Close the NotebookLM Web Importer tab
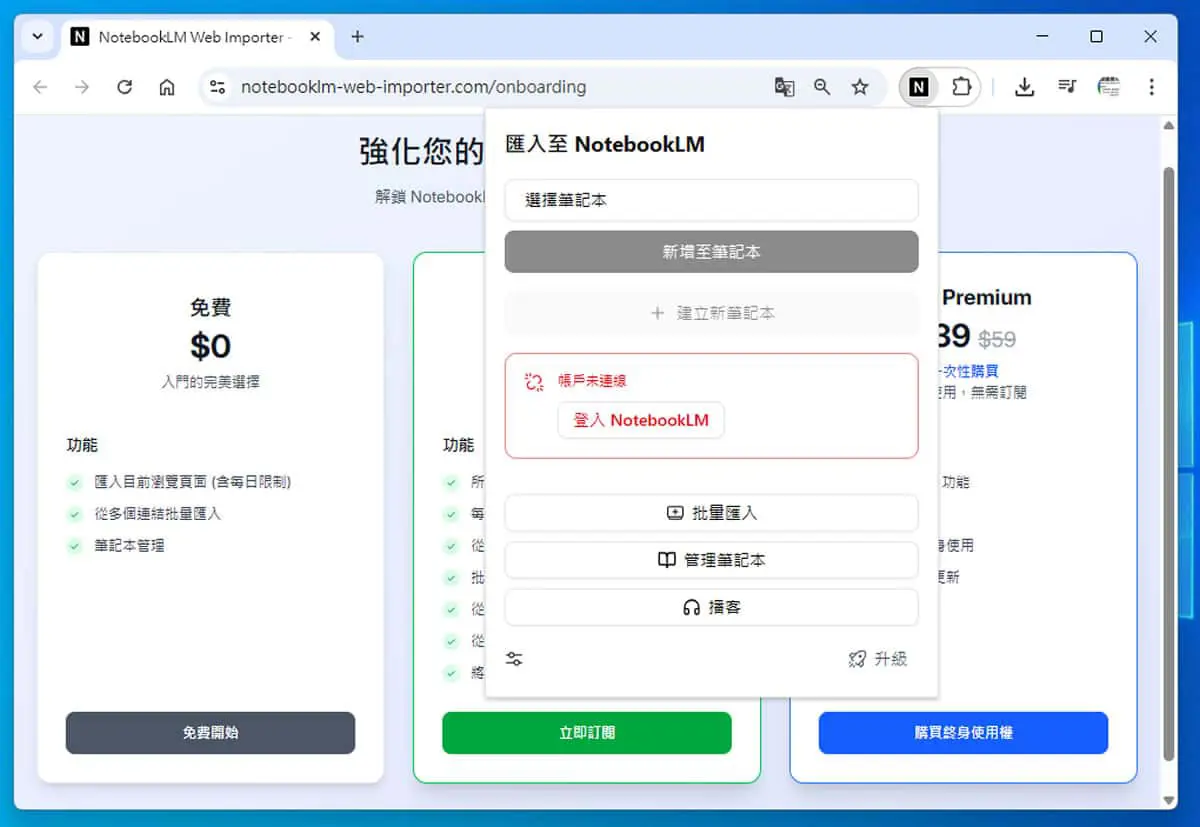Image resolution: width=1200 pixels, height=827 pixels. [316, 37]
